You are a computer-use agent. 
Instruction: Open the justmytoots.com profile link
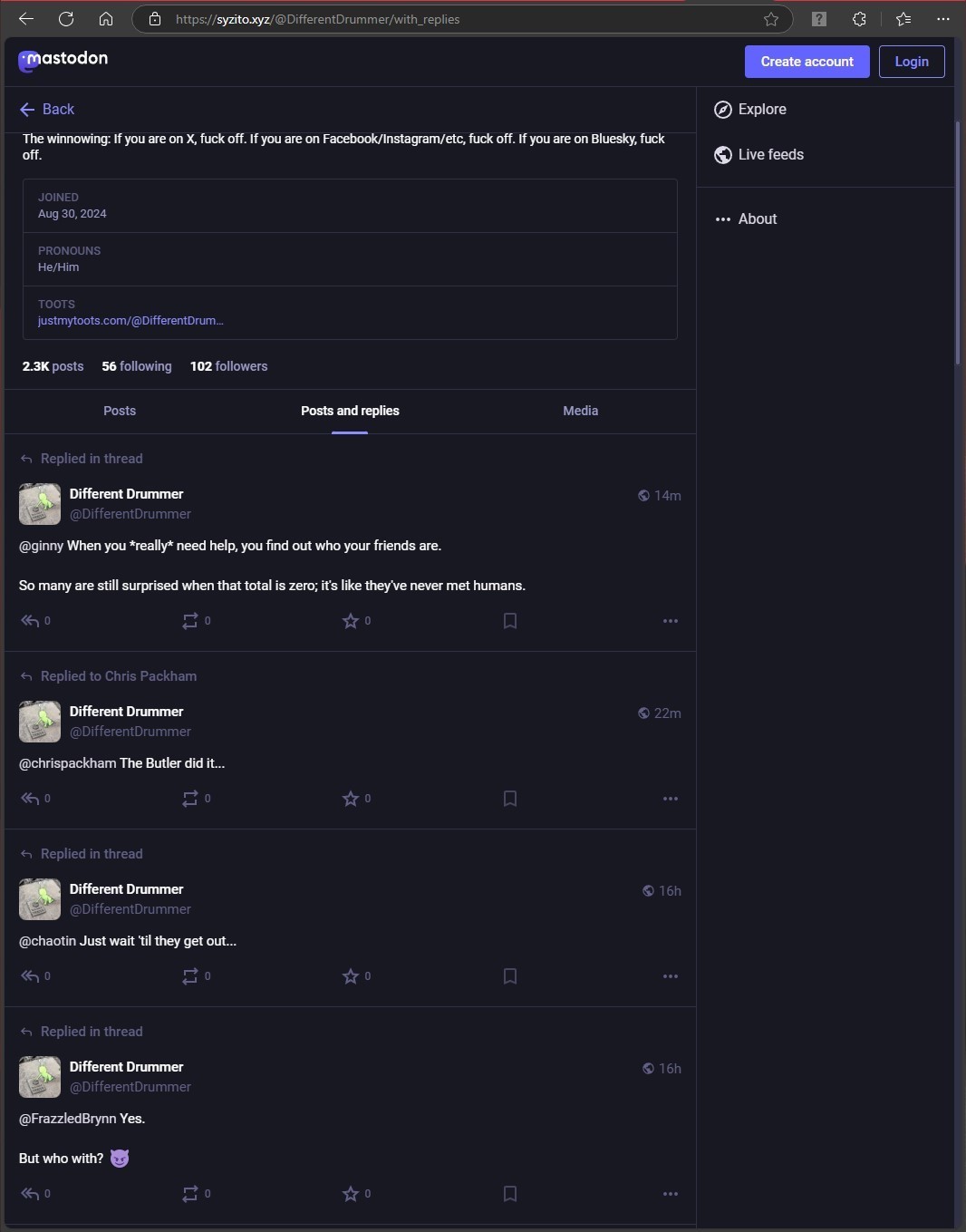[x=130, y=321]
